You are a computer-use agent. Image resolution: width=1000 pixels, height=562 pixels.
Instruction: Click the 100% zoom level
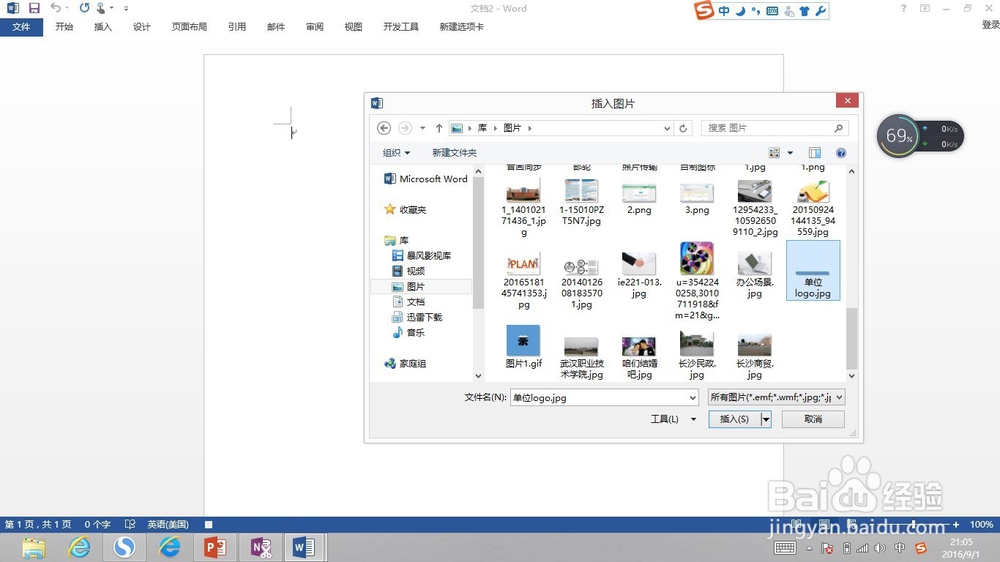coord(981,524)
